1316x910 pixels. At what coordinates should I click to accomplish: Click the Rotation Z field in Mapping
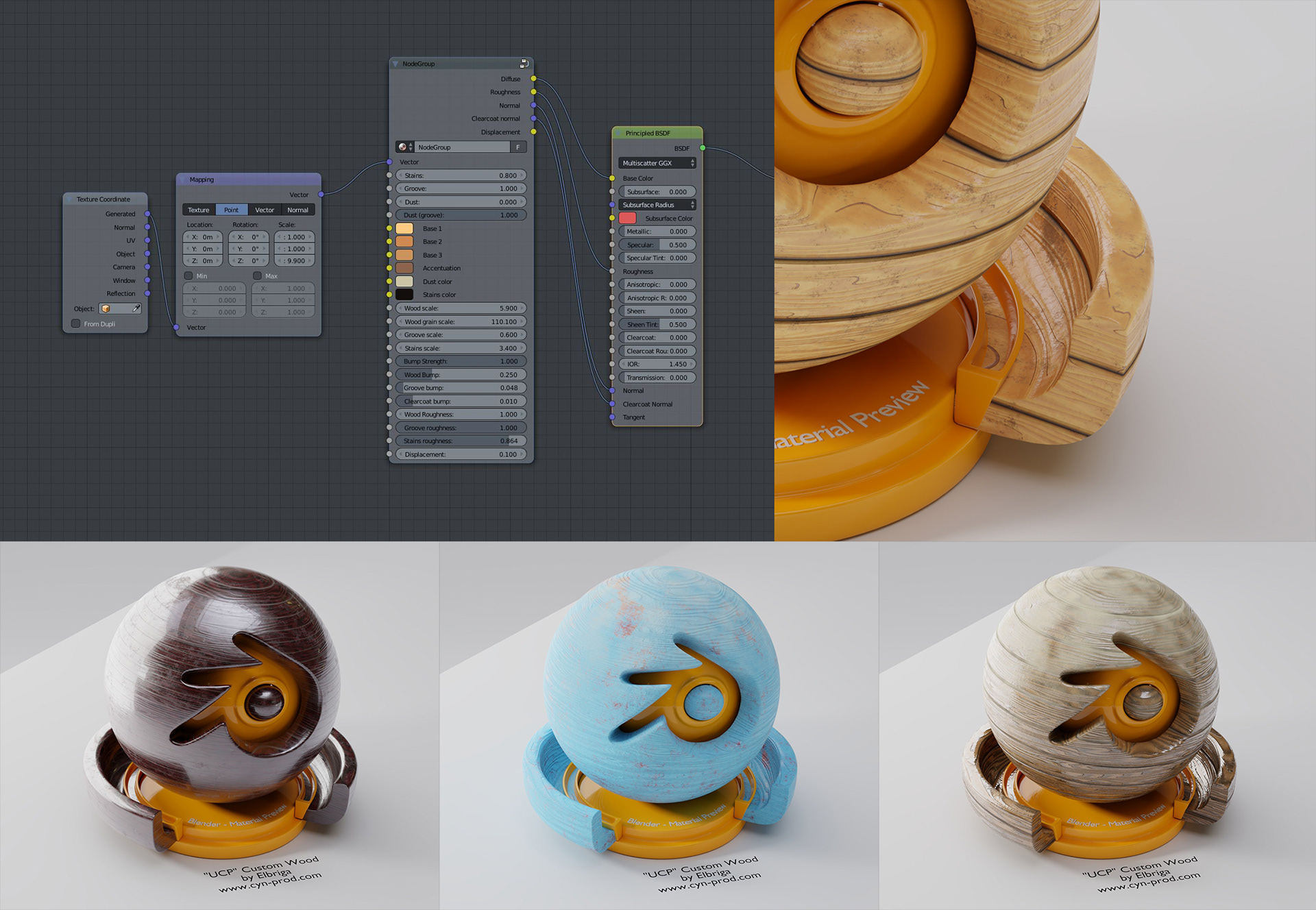tap(248, 261)
